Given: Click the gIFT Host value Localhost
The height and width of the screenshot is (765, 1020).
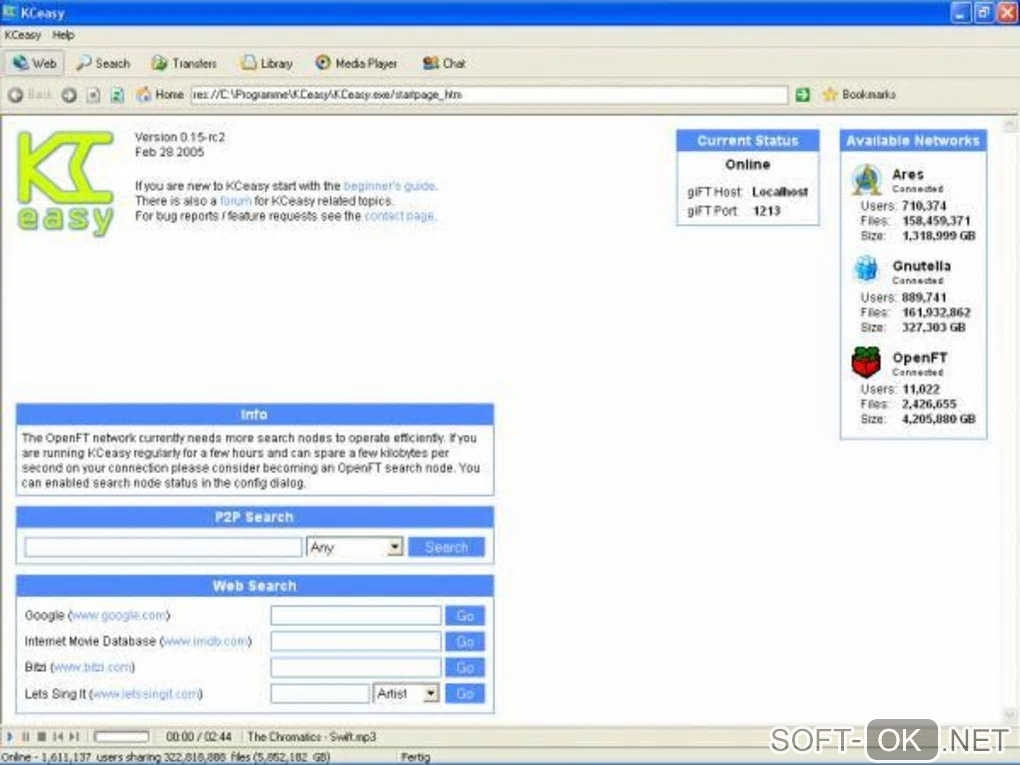Looking at the screenshot, I should click(x=780, y=192).
